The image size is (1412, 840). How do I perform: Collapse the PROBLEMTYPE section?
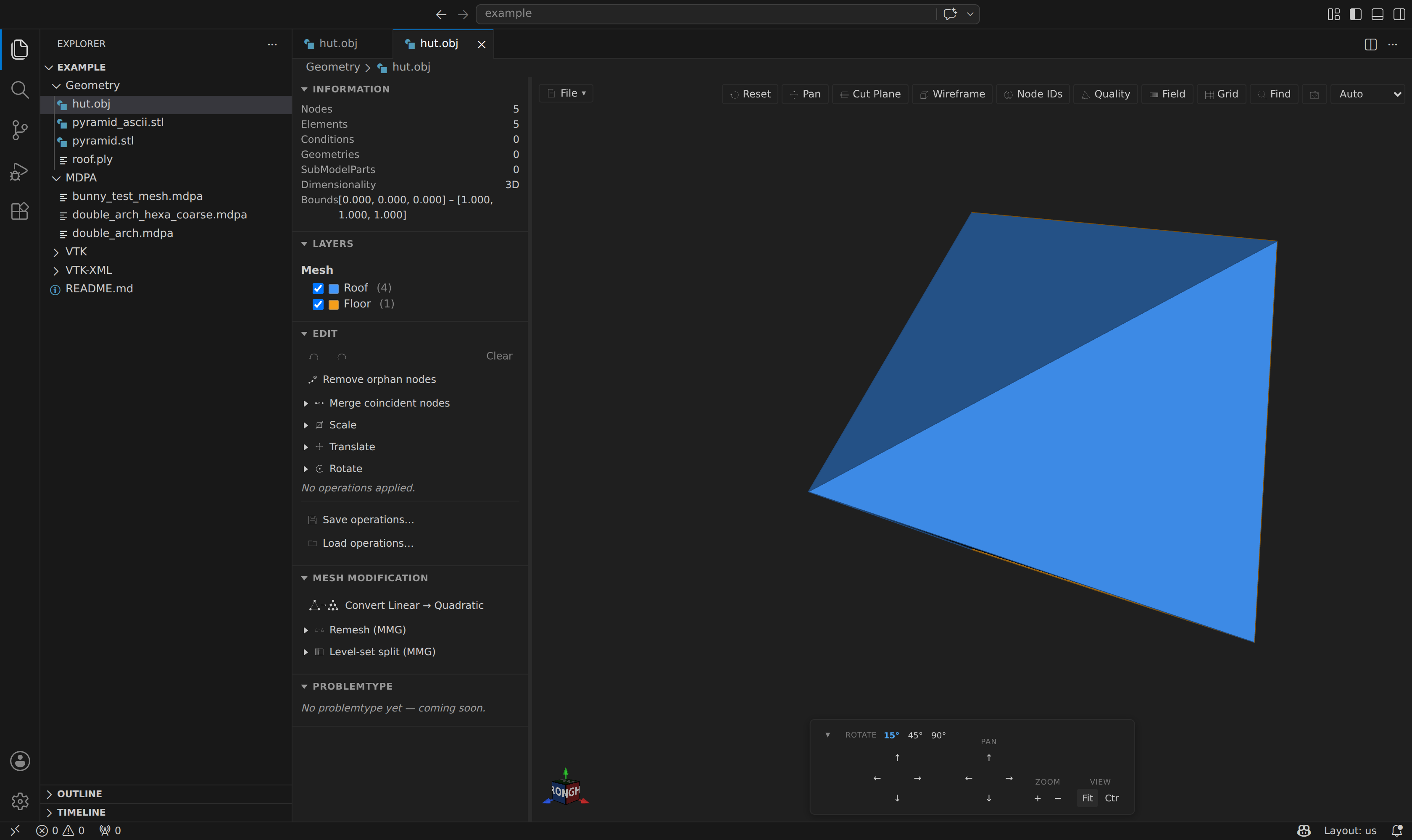(x=347, y=686)
